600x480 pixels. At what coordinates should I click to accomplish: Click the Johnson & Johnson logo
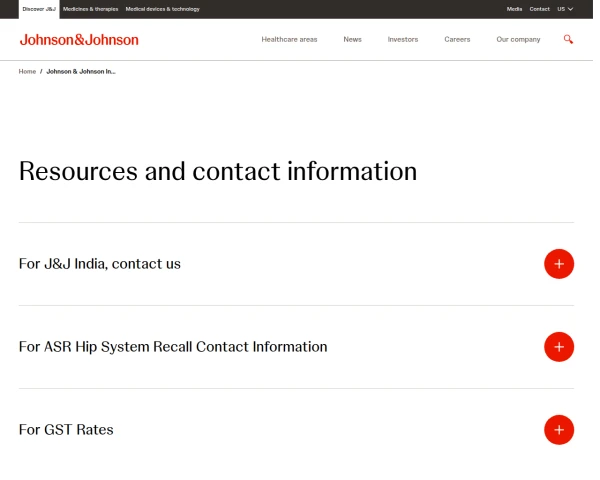pos(79,40)
